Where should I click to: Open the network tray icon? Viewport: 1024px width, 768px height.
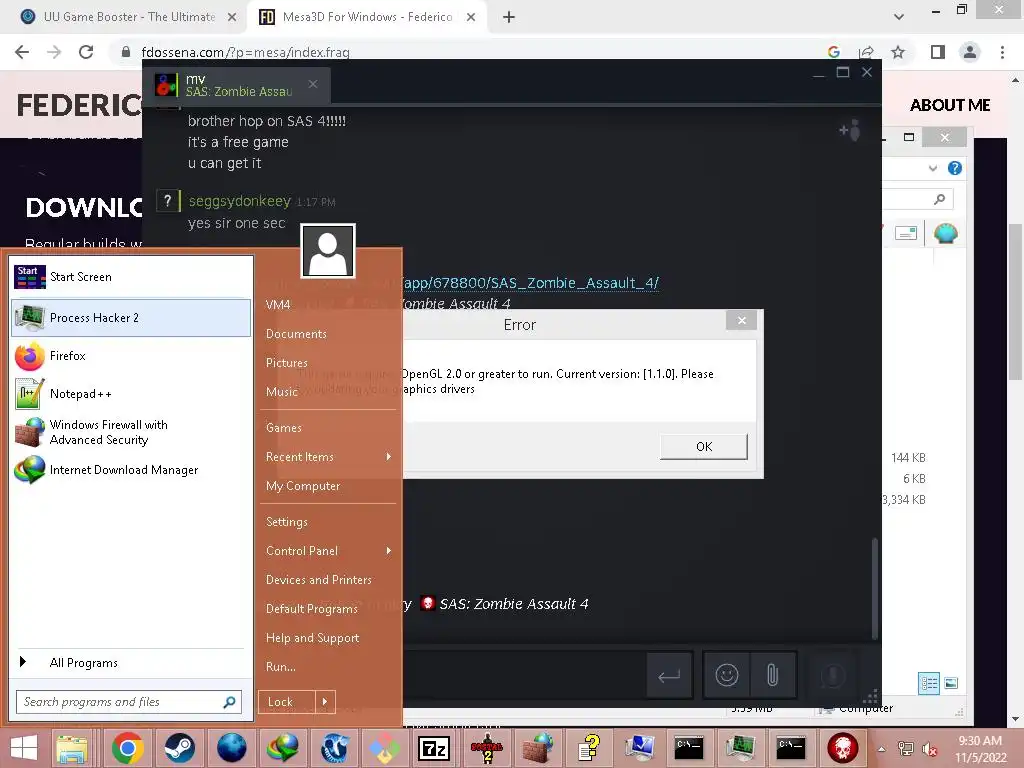click(906, 749)
